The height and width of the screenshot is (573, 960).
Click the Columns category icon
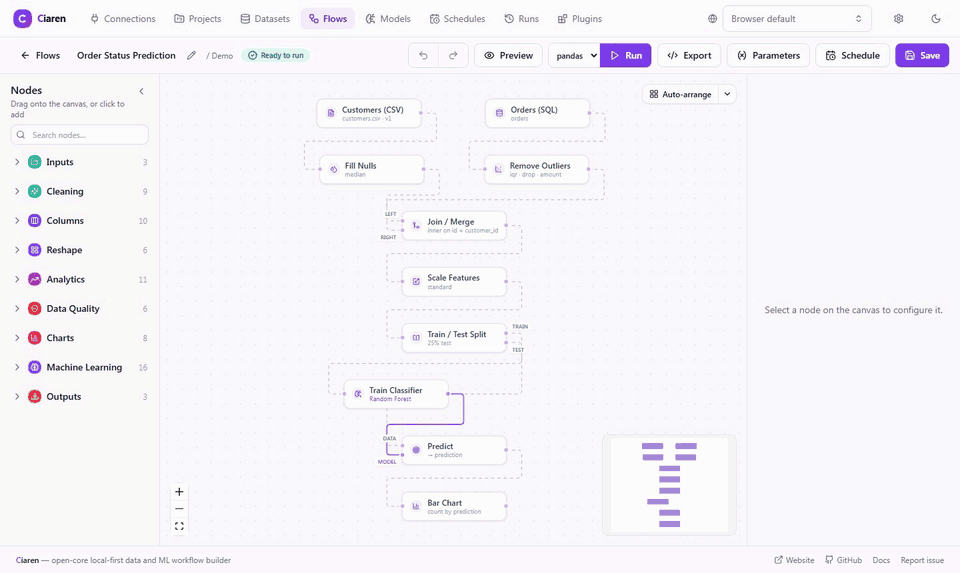pyautogui.click(x=35, y=220)
